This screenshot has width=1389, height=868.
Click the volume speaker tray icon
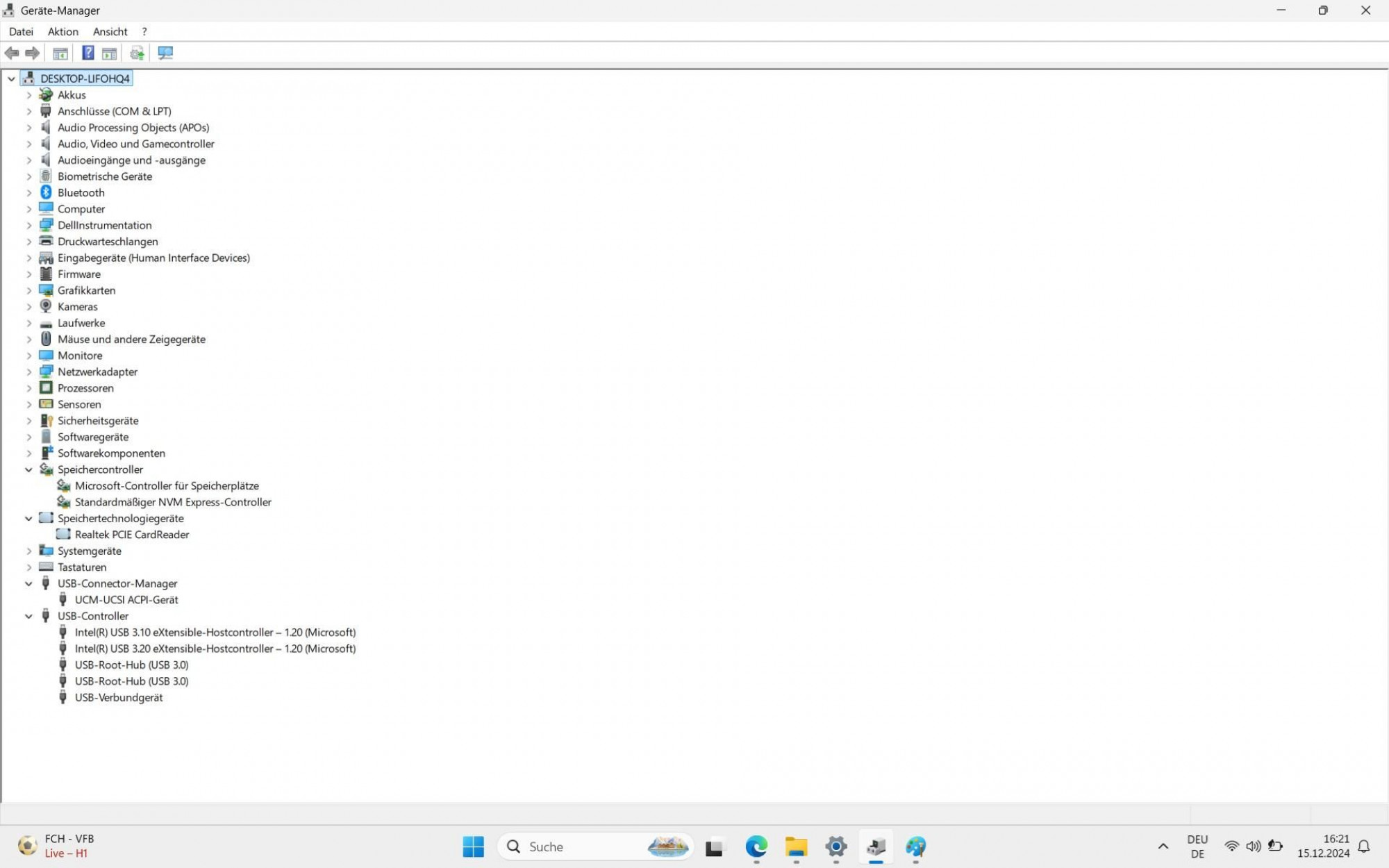(x=1253, y=846)
